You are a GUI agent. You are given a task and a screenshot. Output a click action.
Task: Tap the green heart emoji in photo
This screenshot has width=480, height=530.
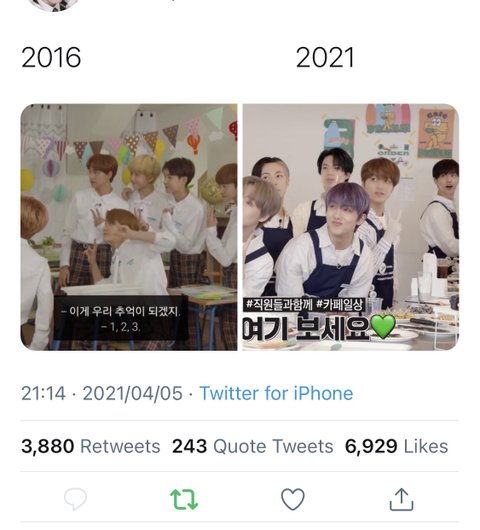(x=383, y=327)
